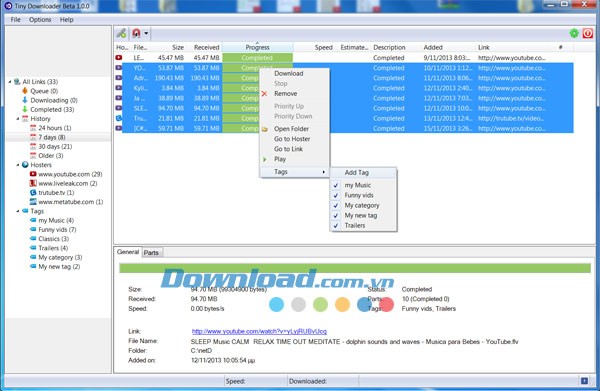Click the Funny vids tag icon in sidebar
Screen dimensions: 600x391
coord(33,229)
